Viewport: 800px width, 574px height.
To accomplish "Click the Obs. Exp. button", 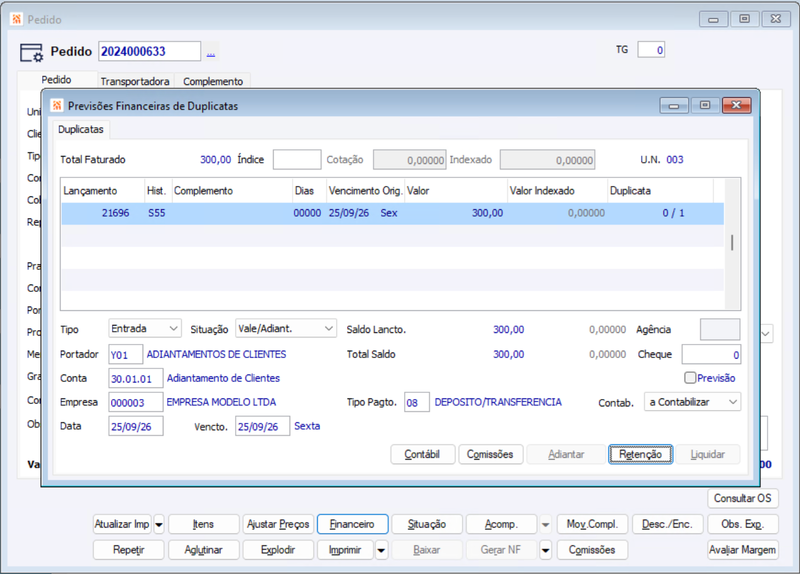I will (742, 524).
